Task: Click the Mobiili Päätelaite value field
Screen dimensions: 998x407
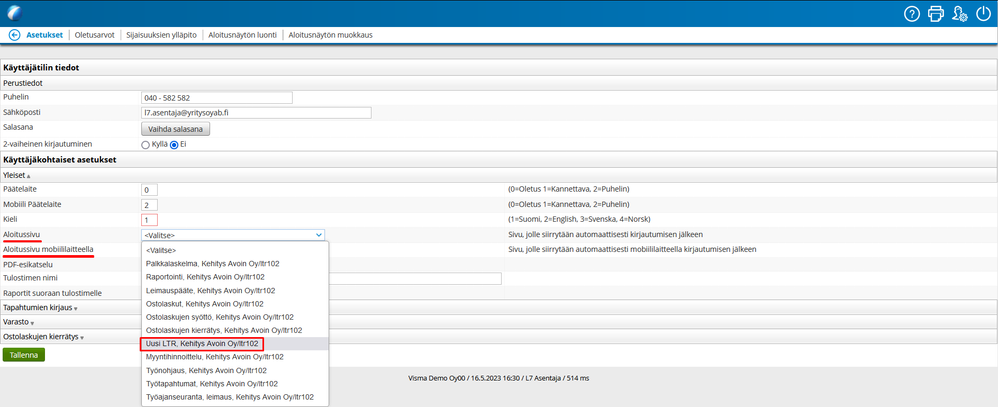Action: click(x=149, y=205)
